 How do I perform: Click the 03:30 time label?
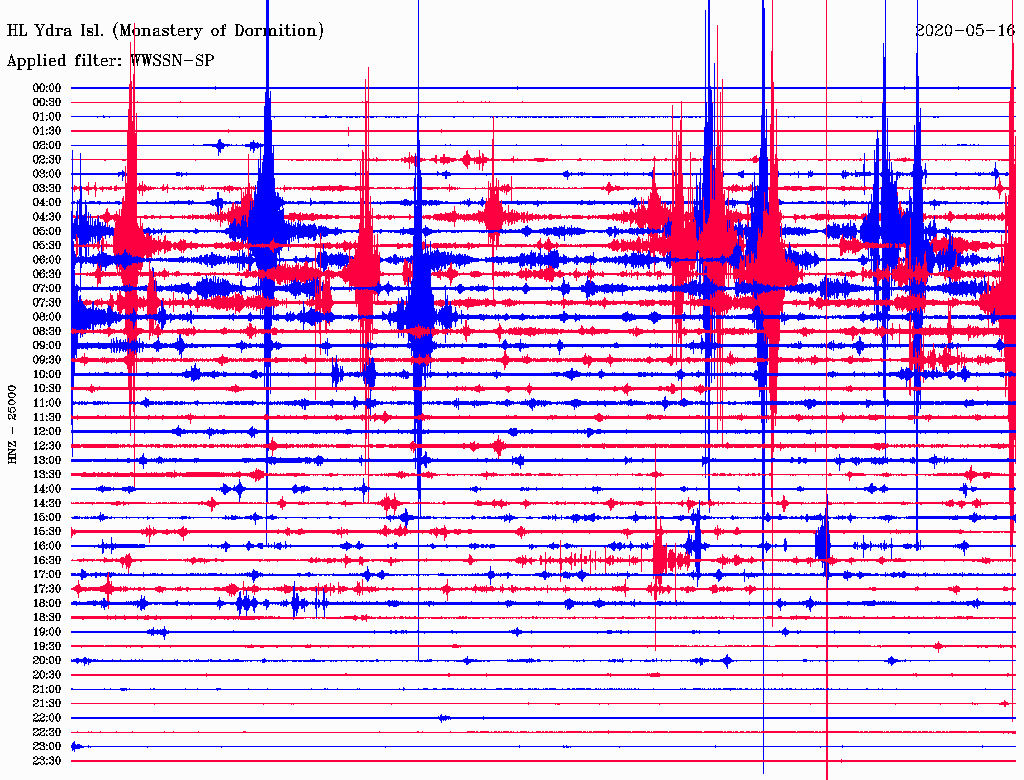(x=47, y=188)
